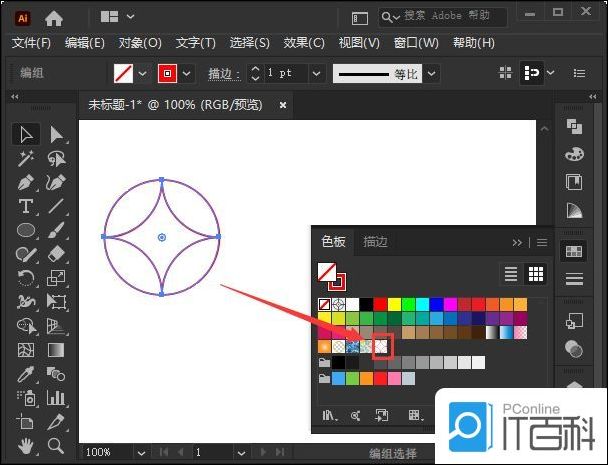Select the Eyedropper tool
Image resolution: width=608 pixels, height=465 pixels.
click(27, 375)
